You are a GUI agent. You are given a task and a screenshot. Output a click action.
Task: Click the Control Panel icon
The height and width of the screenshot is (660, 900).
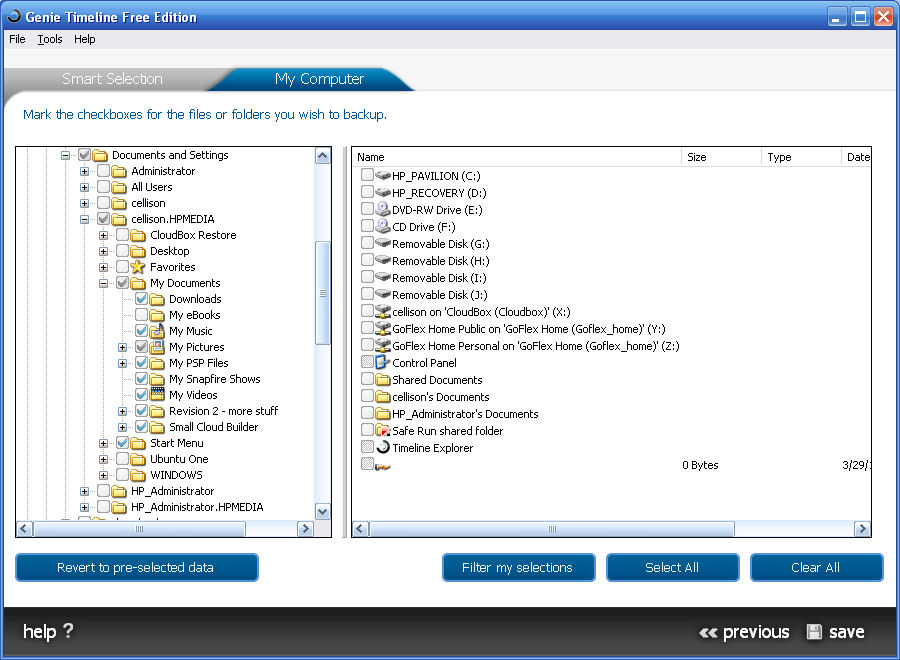[x=383, y=362]
